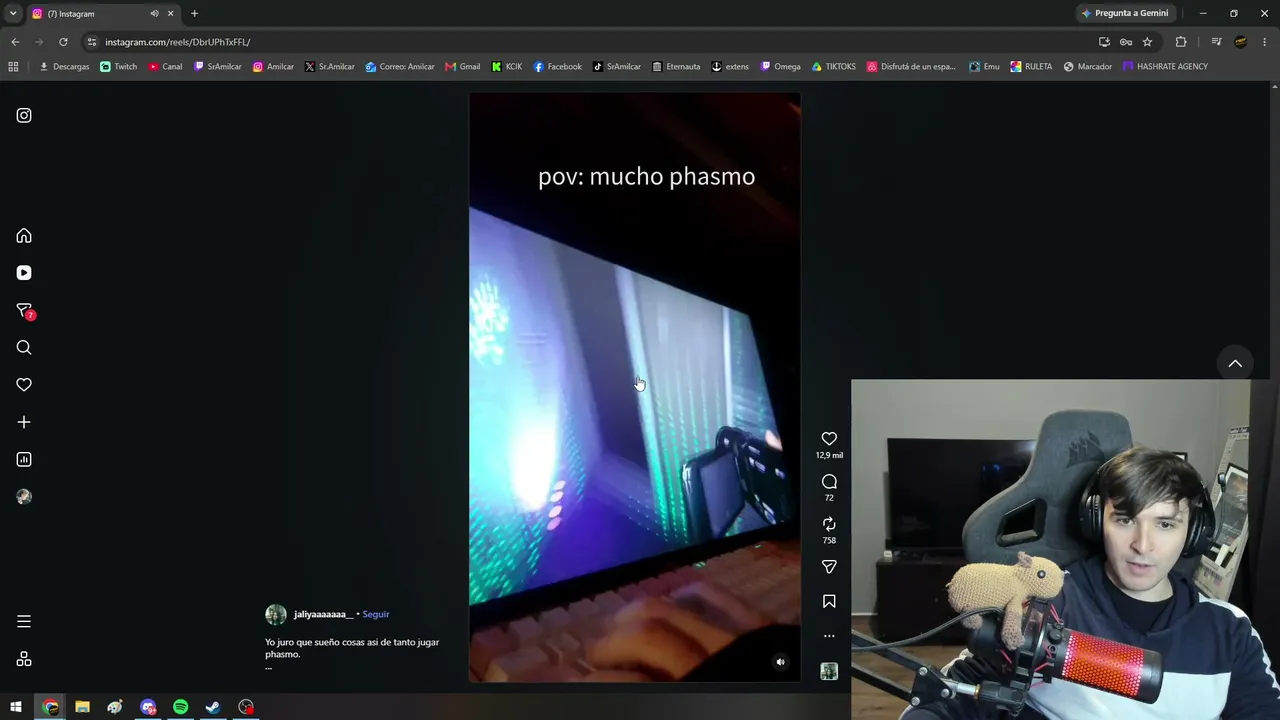Viewport: 1280px width, 720px height.
Task: Open the reel's audio thumbnail
Action: 829,672
